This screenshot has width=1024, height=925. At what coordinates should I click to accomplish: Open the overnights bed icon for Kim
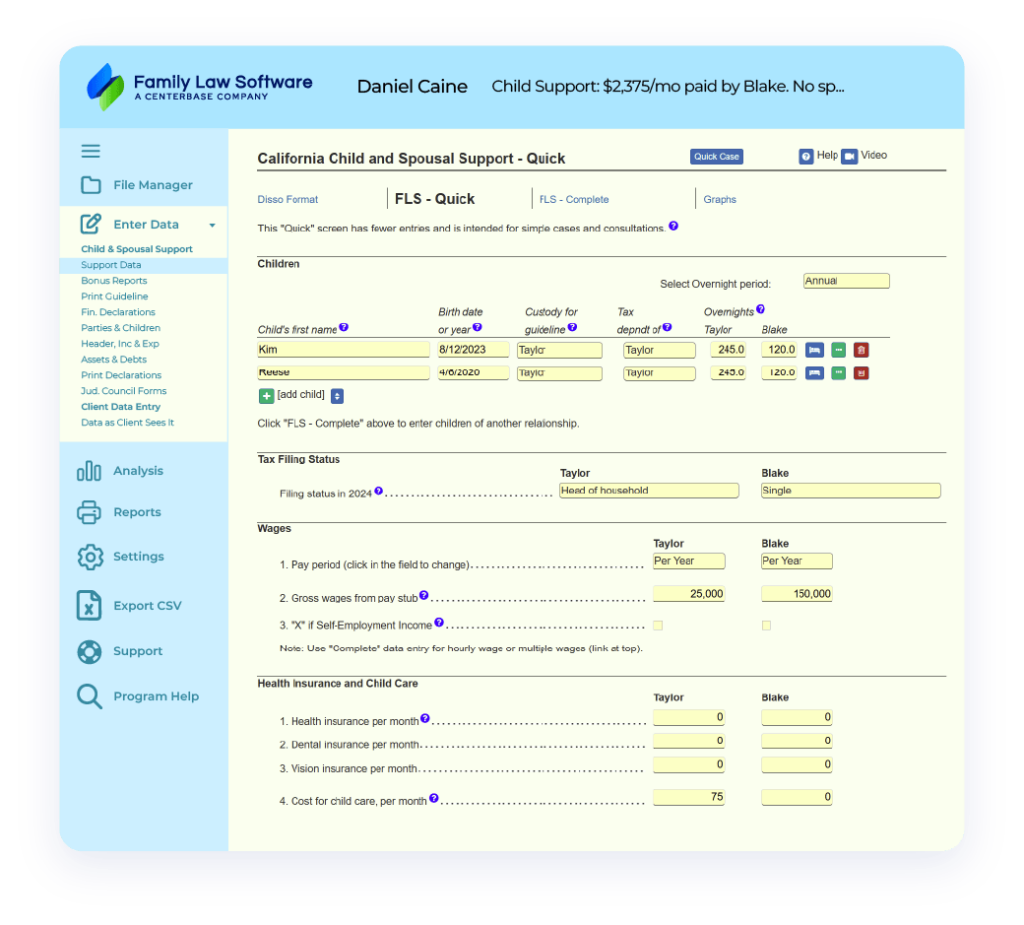(815, 350)
